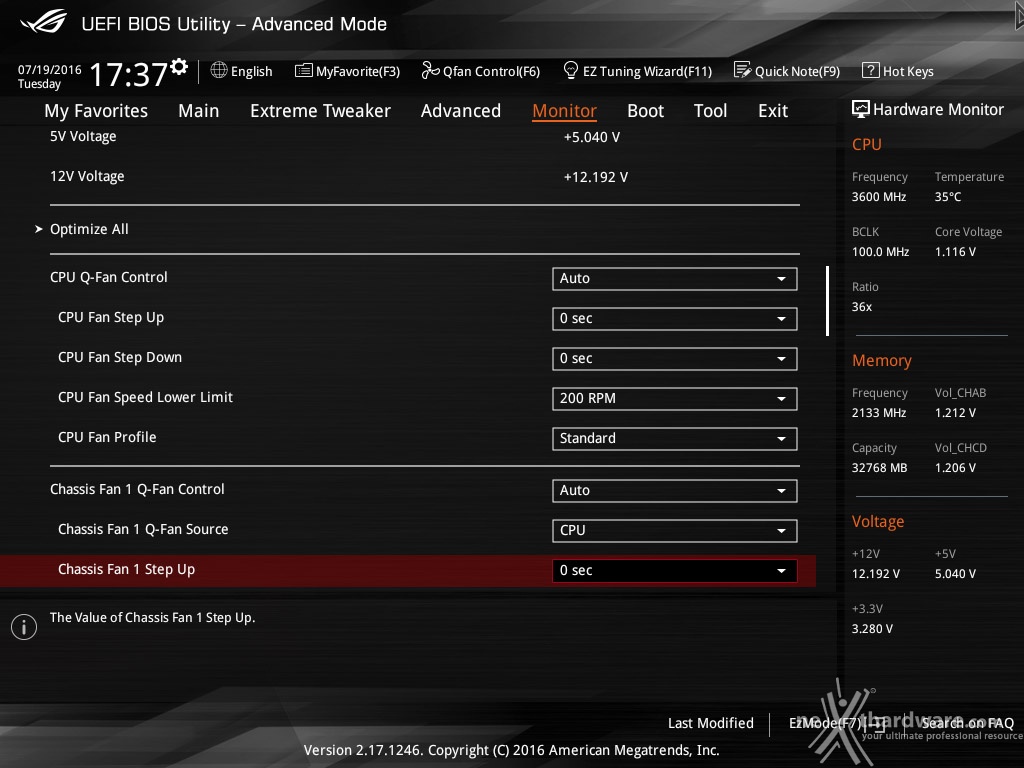Open date and time settings gear
Viewport: 1024px width, 768px height.
(179, 66)
